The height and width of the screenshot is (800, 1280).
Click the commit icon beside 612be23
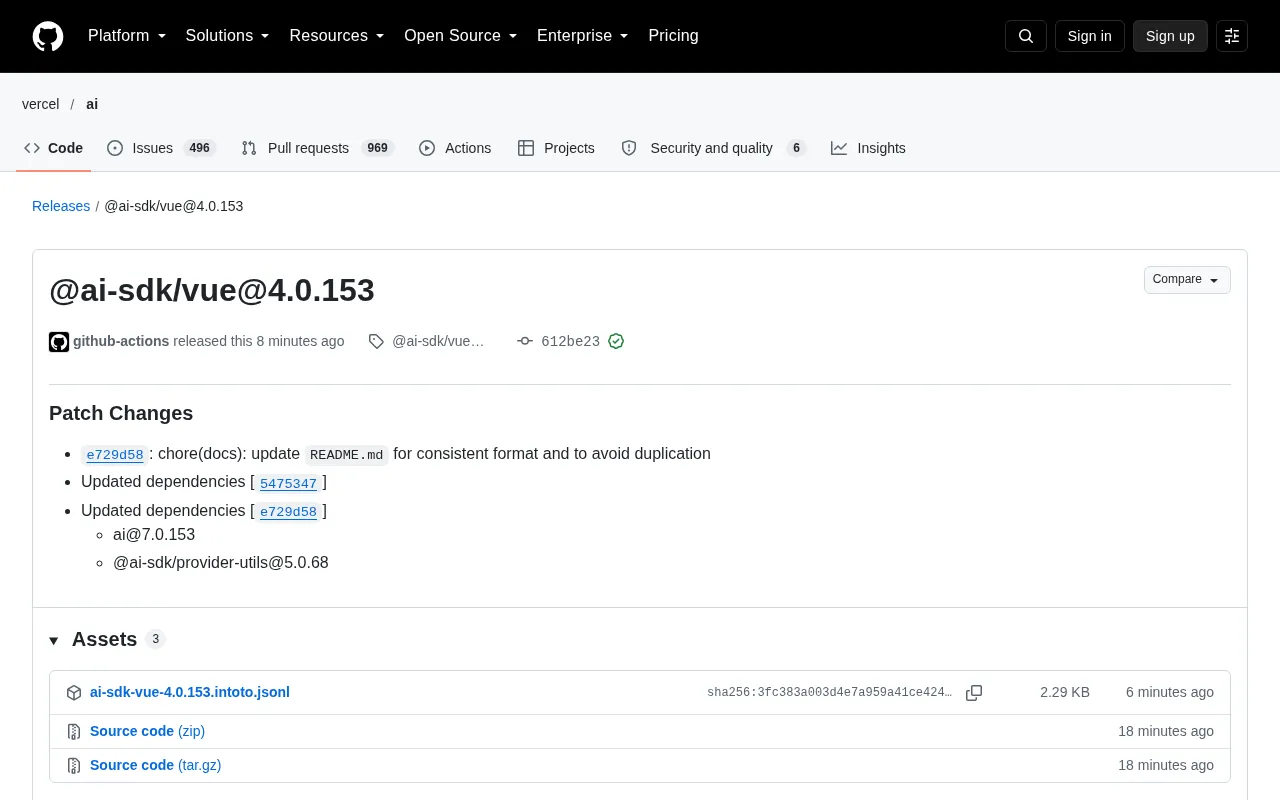(525, 341)
